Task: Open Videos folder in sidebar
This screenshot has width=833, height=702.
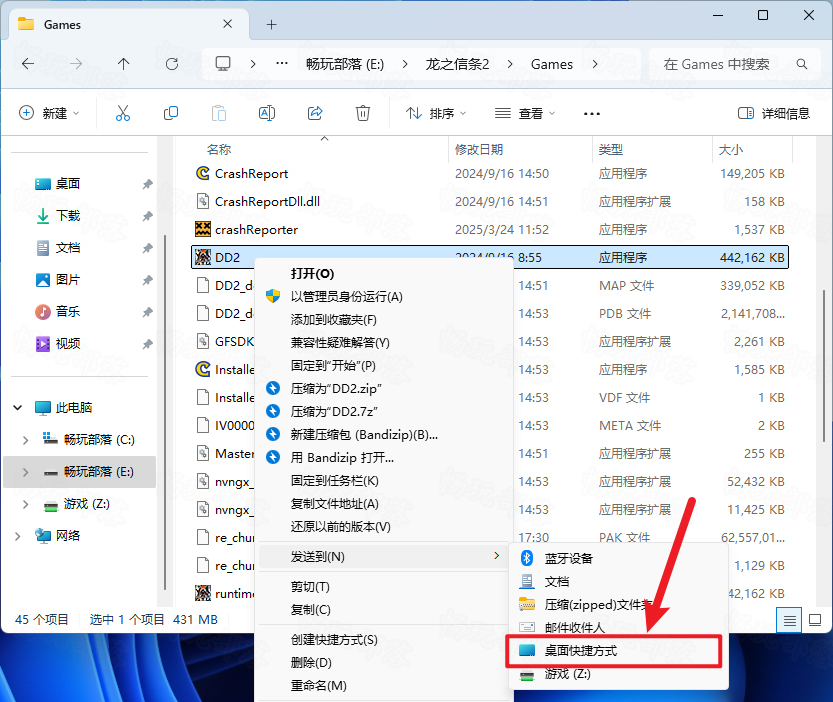Action: (67, 343)
